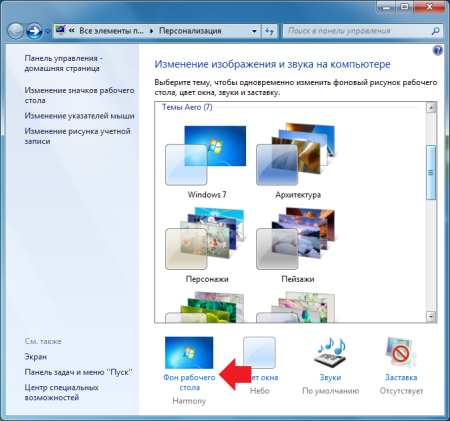
Task: Open the Звуки sounds icon
Action: pos(330,353)
